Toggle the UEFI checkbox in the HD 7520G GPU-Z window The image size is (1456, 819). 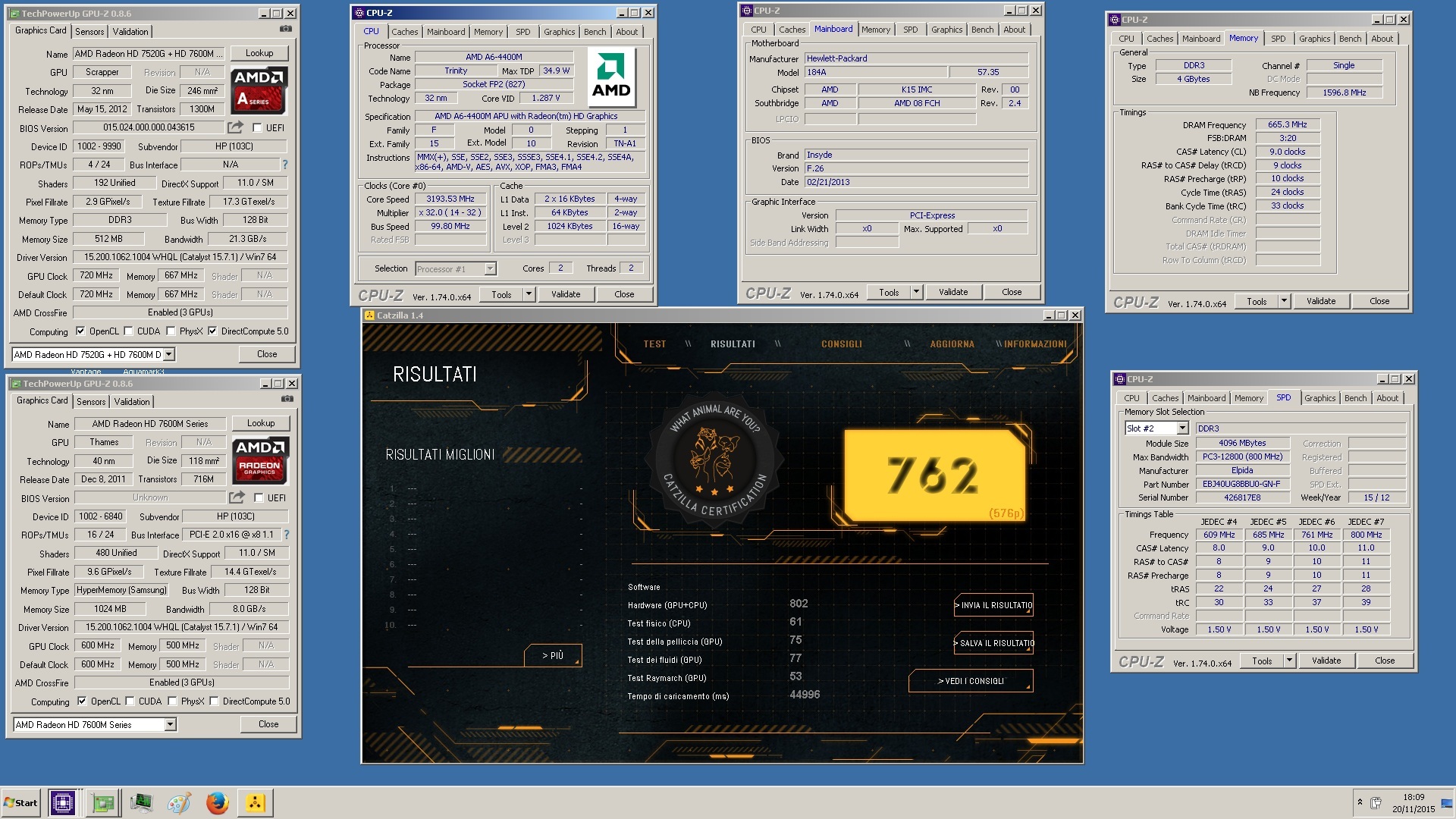(x=257, y=127)
